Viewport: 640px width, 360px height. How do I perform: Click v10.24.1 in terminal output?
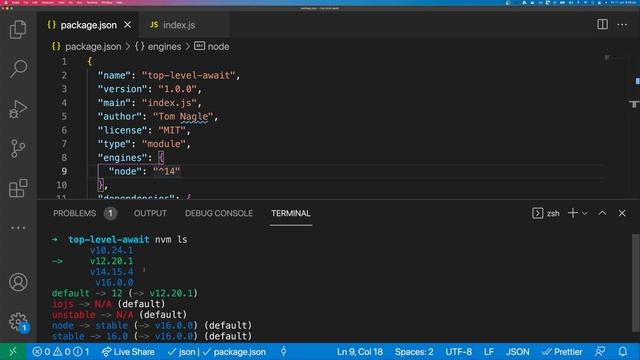tap(111, 250)
